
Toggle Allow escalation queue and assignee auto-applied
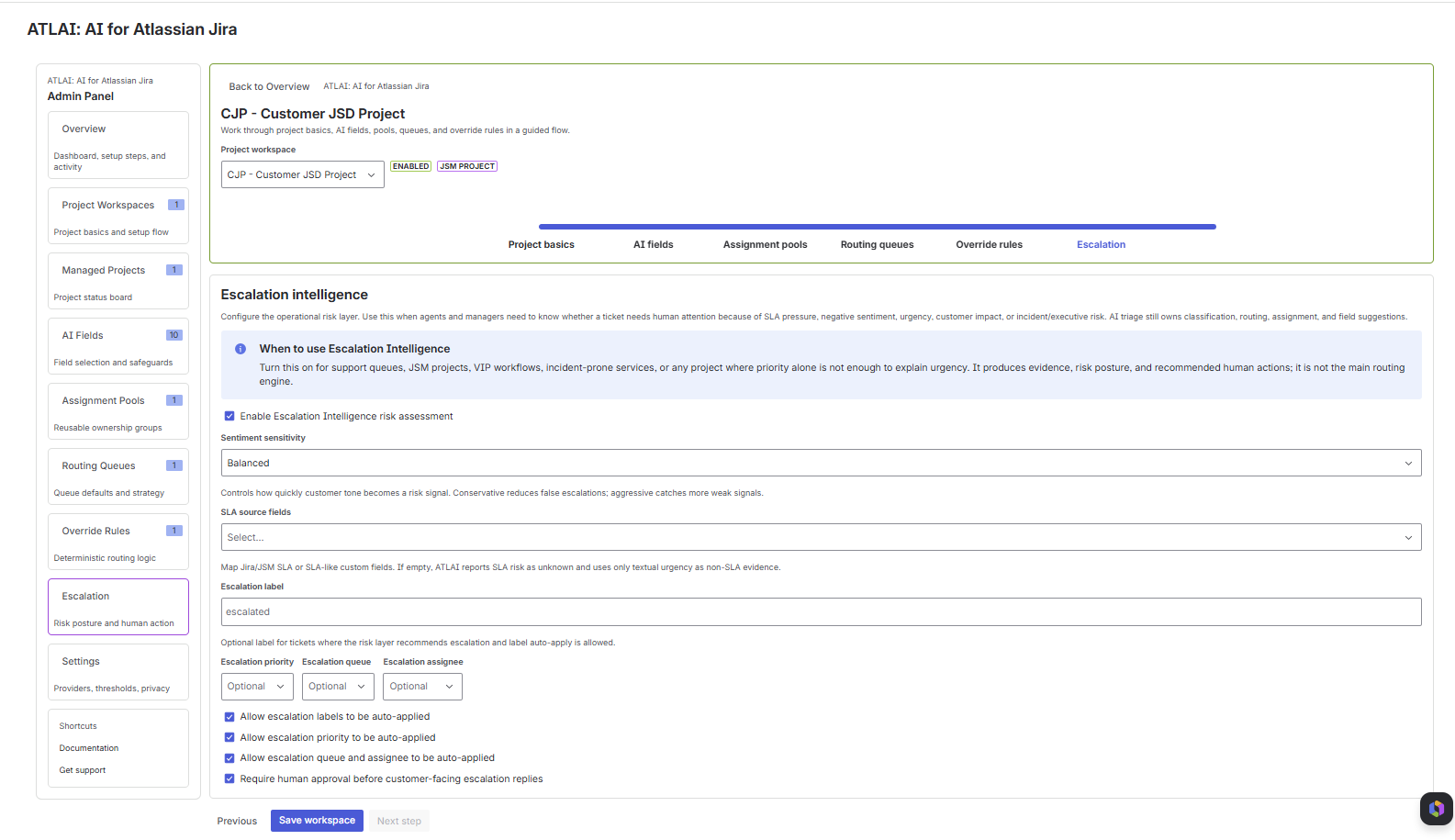229,758
